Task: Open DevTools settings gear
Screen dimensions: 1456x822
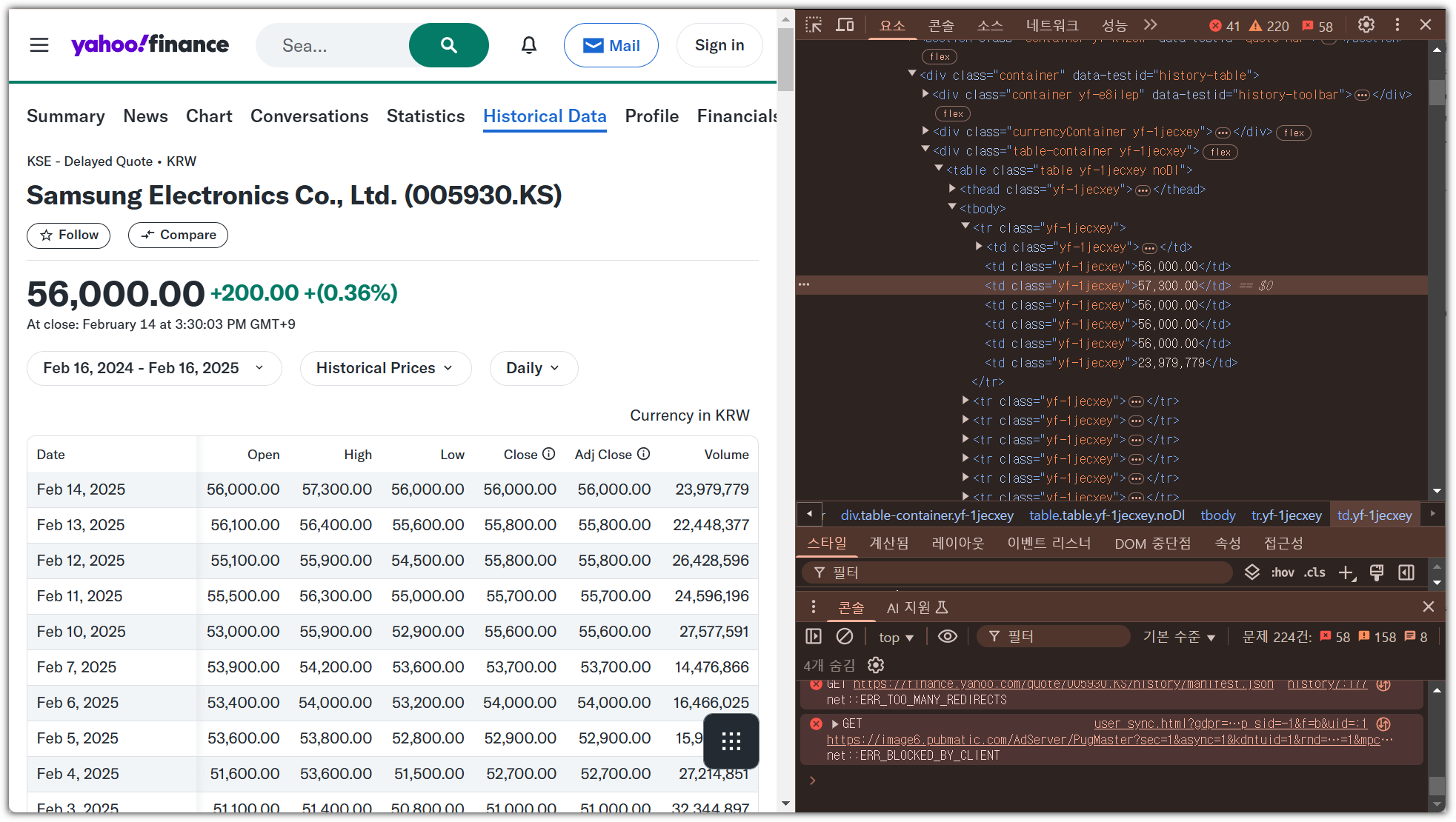Action: point(1366,25)
